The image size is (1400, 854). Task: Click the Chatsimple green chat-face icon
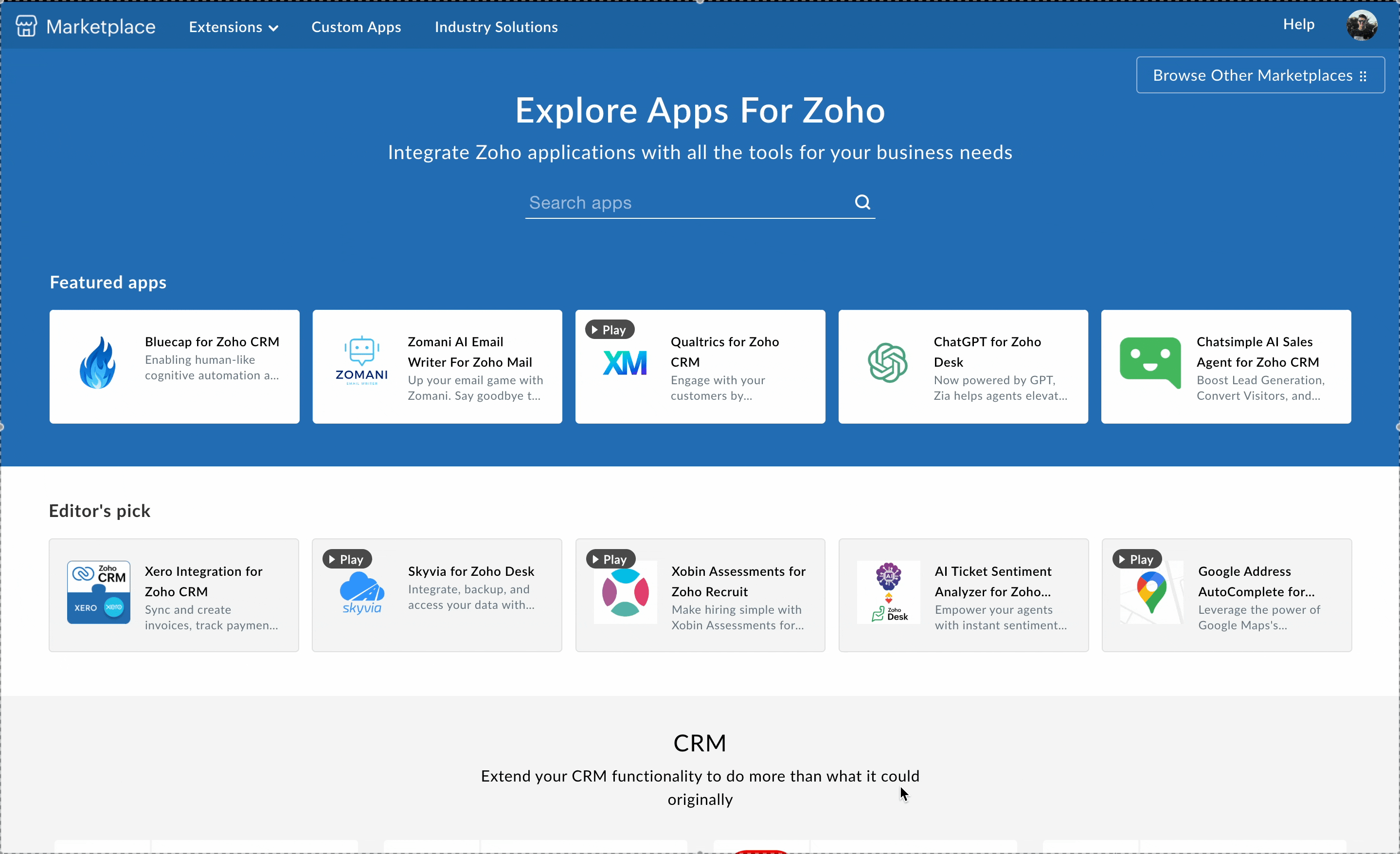pyautogui.click(x=1149, y=362)
